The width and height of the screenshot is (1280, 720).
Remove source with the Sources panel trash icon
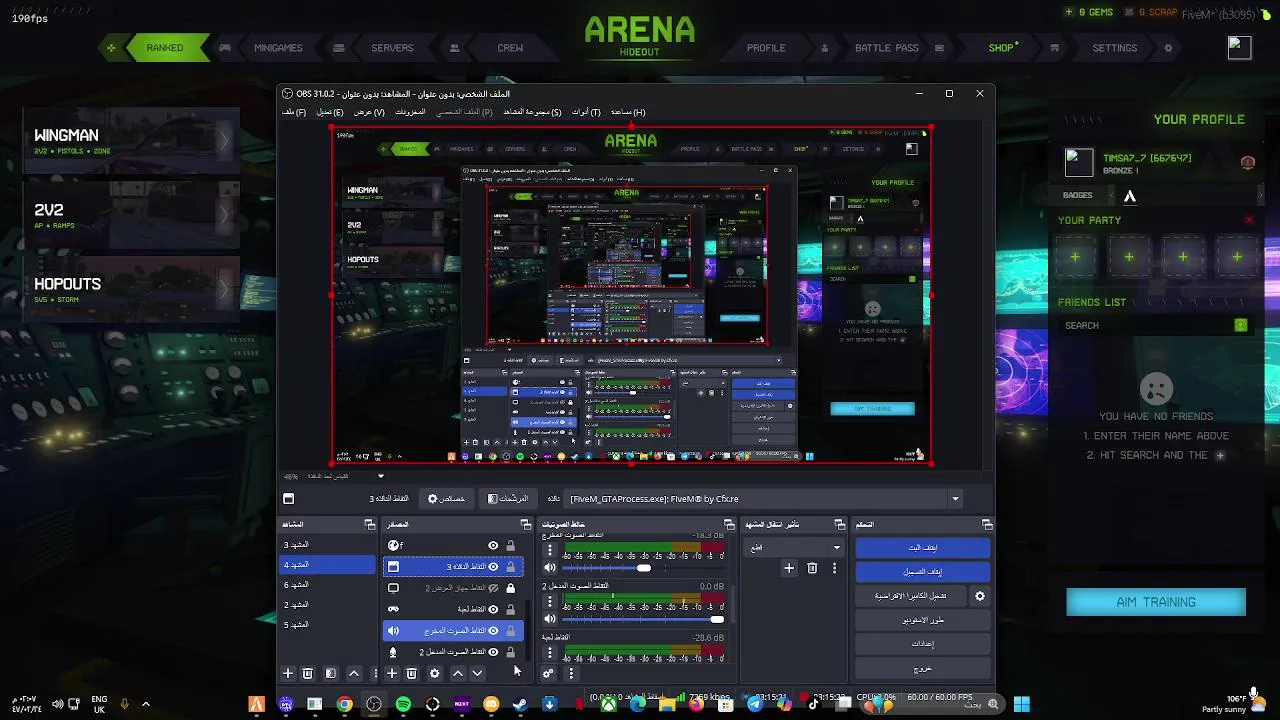click(x=411, y=674)
